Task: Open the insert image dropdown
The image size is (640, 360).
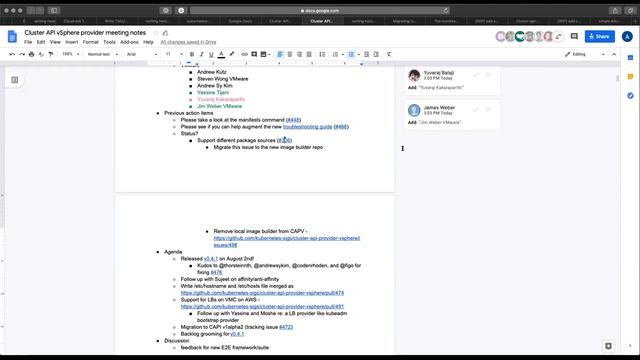Action: (x=266, y=54)
